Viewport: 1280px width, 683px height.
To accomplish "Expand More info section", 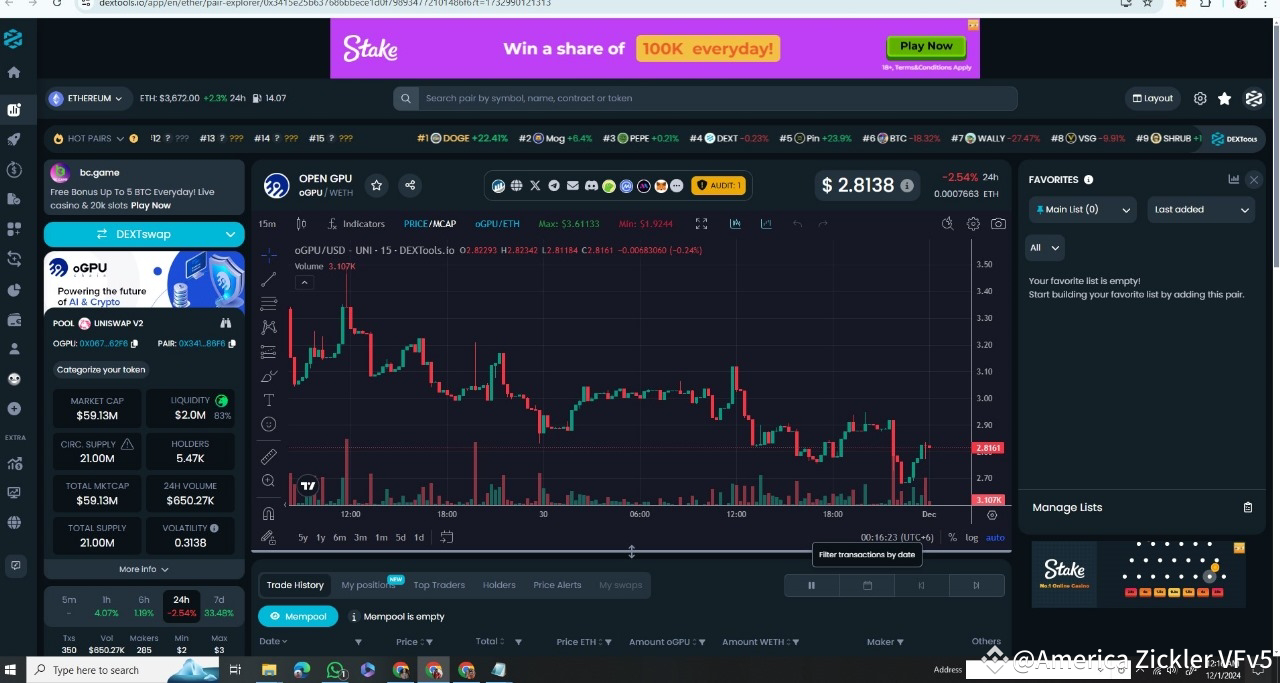I will [144, 569].
